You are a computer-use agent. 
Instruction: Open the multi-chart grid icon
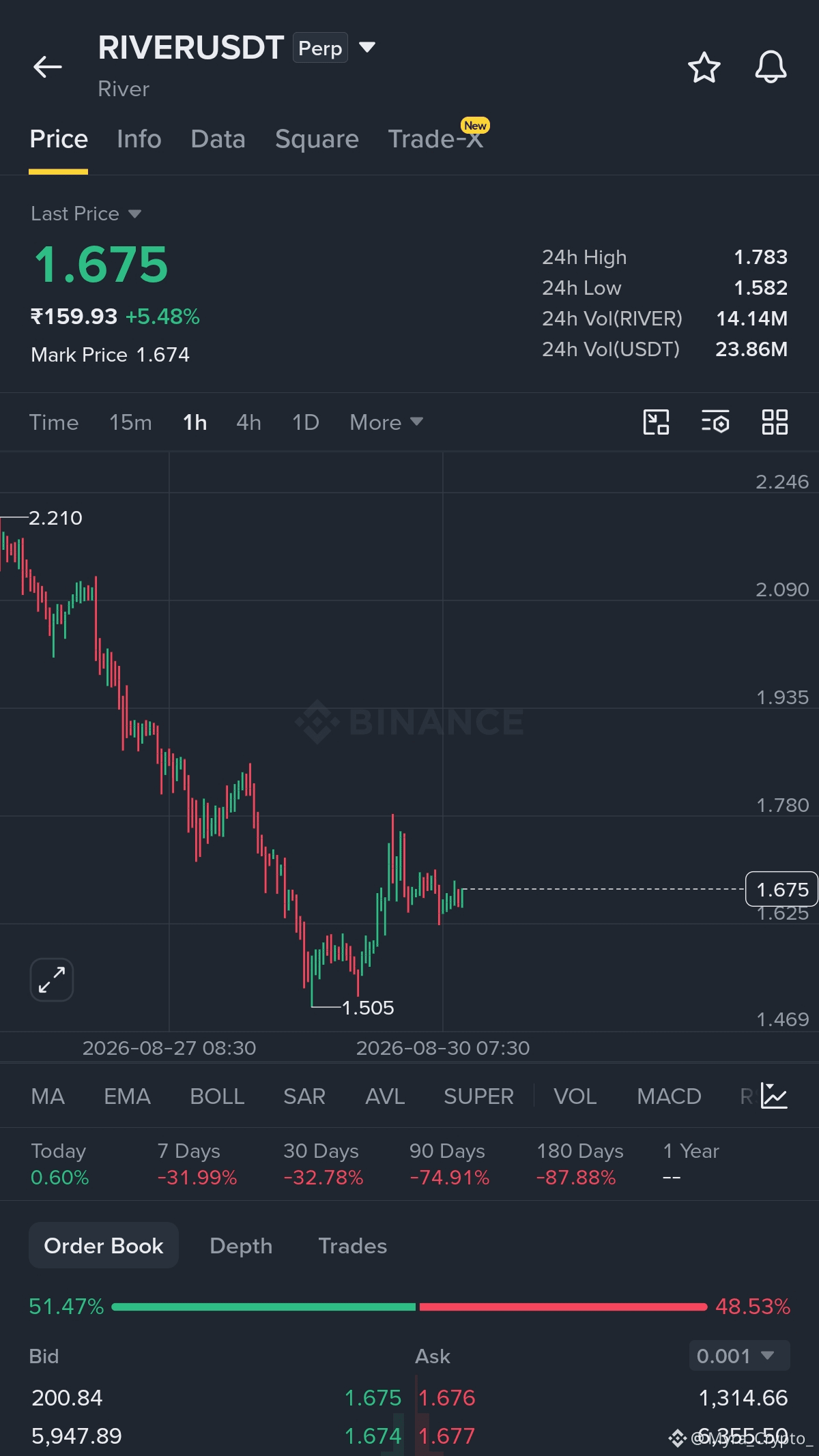775,422
